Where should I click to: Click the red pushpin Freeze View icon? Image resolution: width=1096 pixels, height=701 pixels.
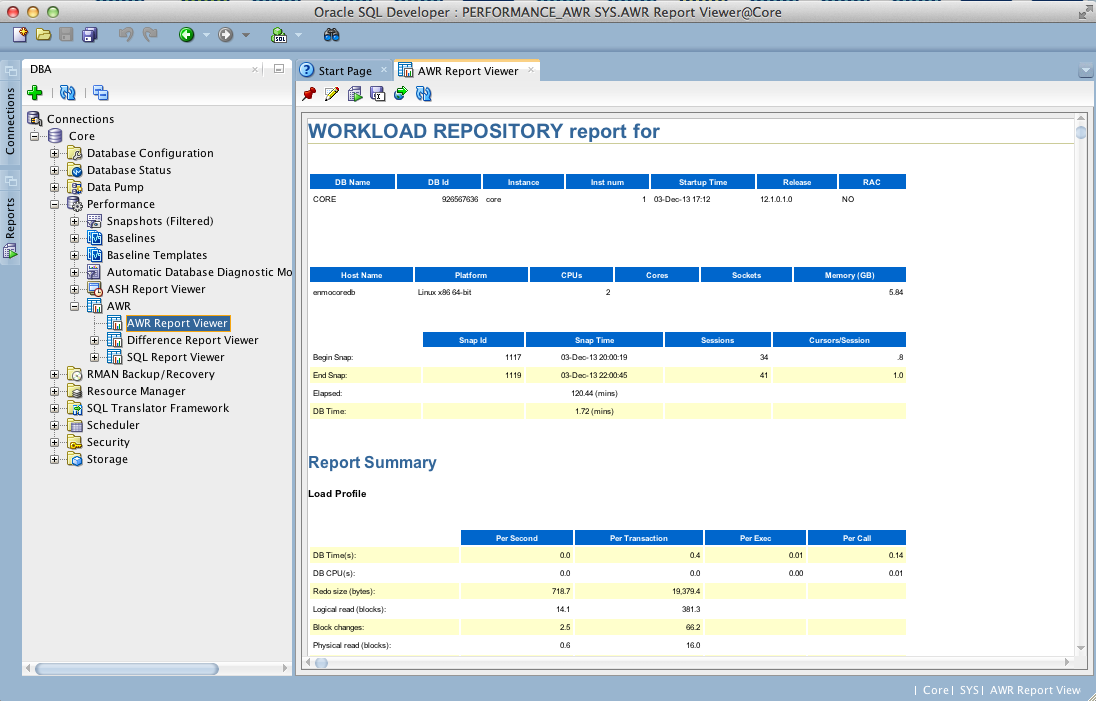click(309, 93)
